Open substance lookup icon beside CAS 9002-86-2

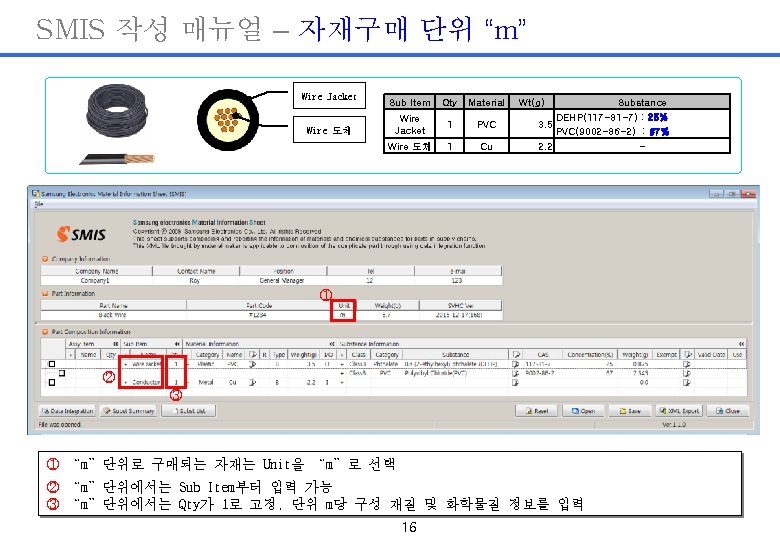click(x=516, y=373)
